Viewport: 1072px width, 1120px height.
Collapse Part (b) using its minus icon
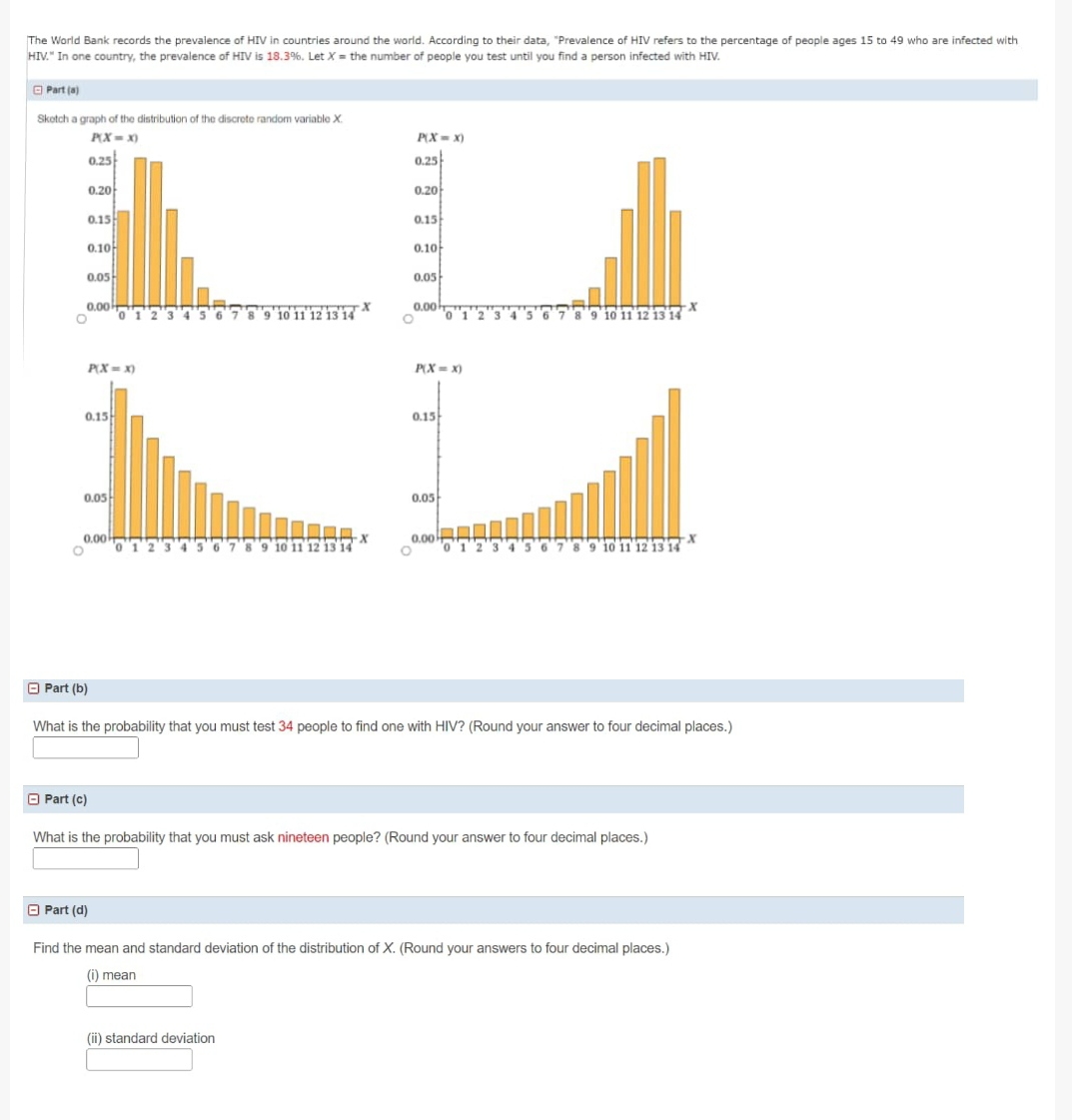point(33,688)
